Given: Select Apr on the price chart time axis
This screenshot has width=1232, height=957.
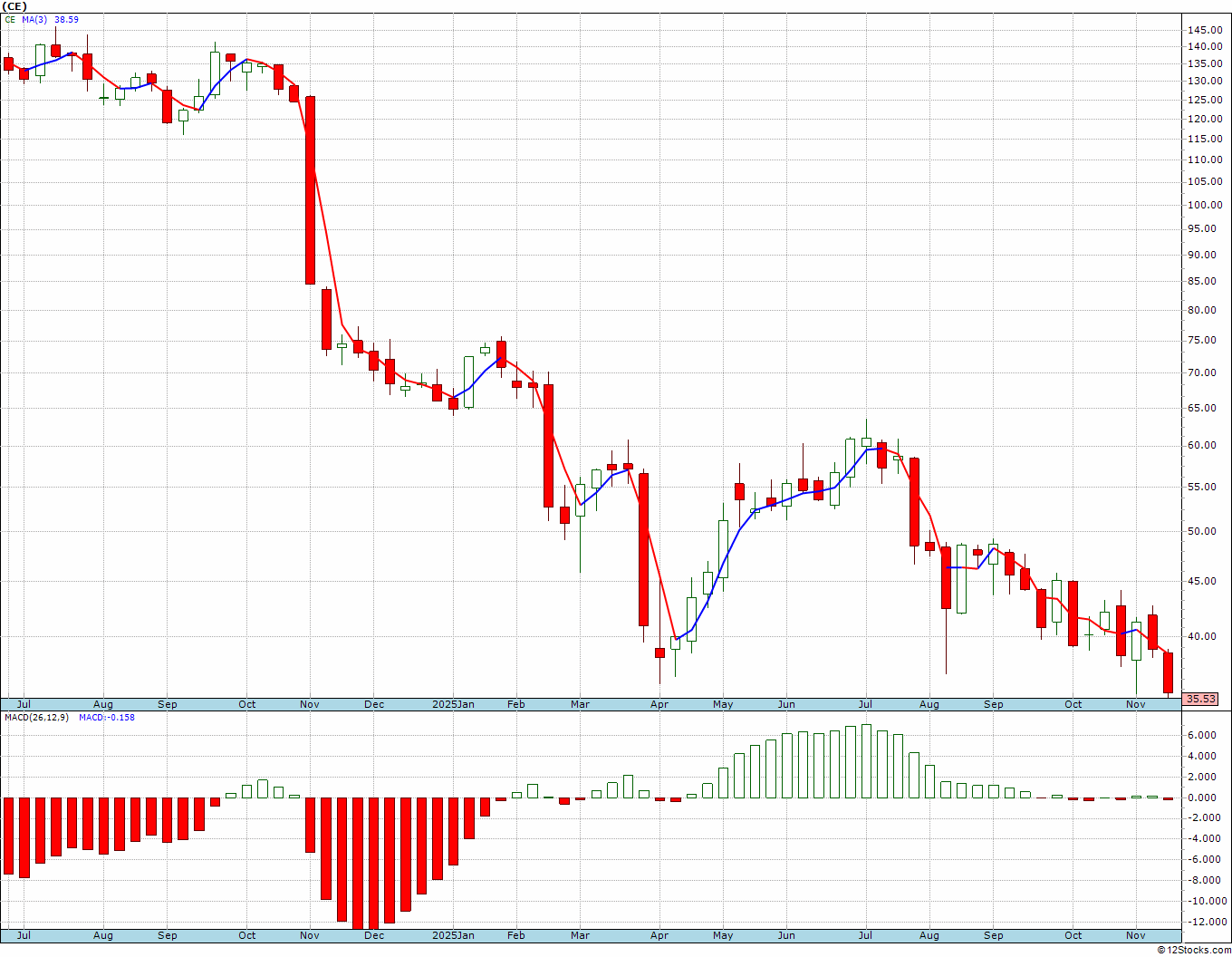Looking at the screenshot, I should [x=659, y=704].
